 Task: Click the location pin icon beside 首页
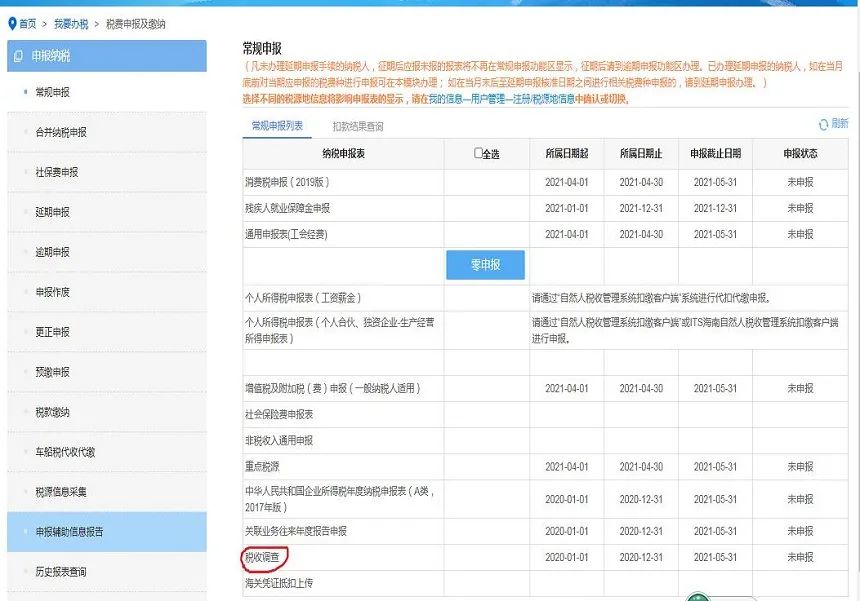tap(12, 24)
